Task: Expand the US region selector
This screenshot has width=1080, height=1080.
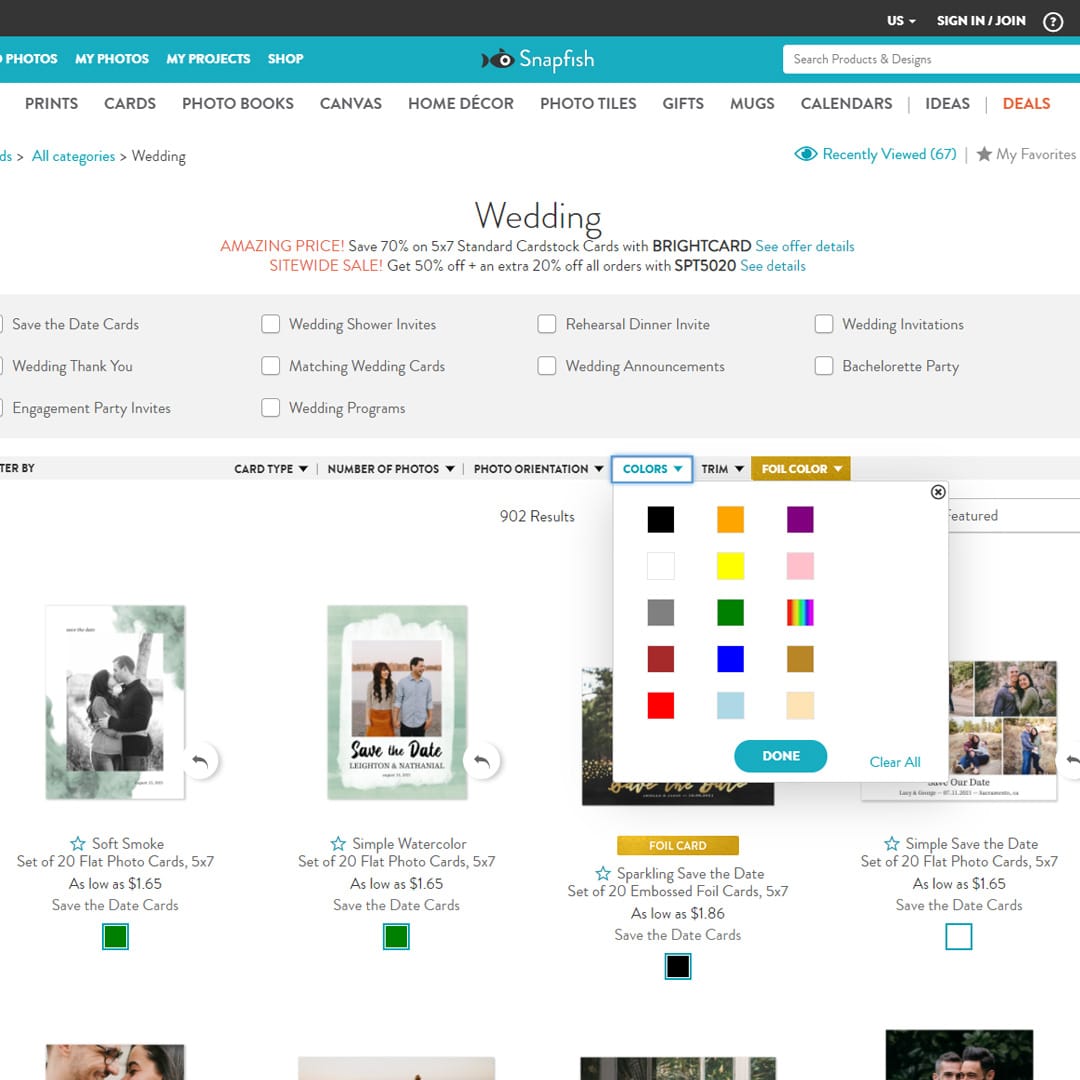Action: (899, 21)
